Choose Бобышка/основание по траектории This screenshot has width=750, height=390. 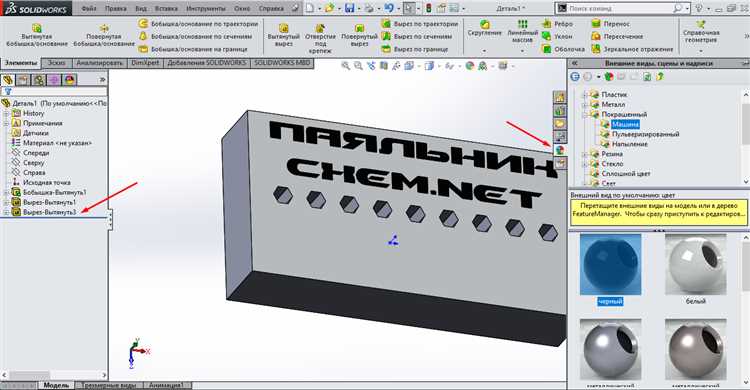[198, 23]
